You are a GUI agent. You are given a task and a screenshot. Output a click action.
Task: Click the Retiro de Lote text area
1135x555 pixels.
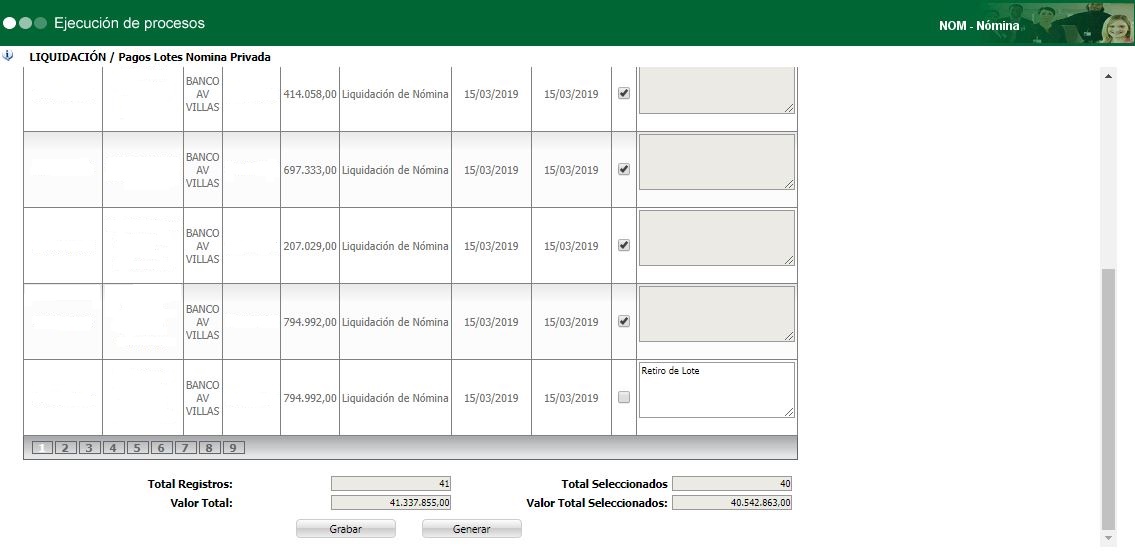pos(717,390)
